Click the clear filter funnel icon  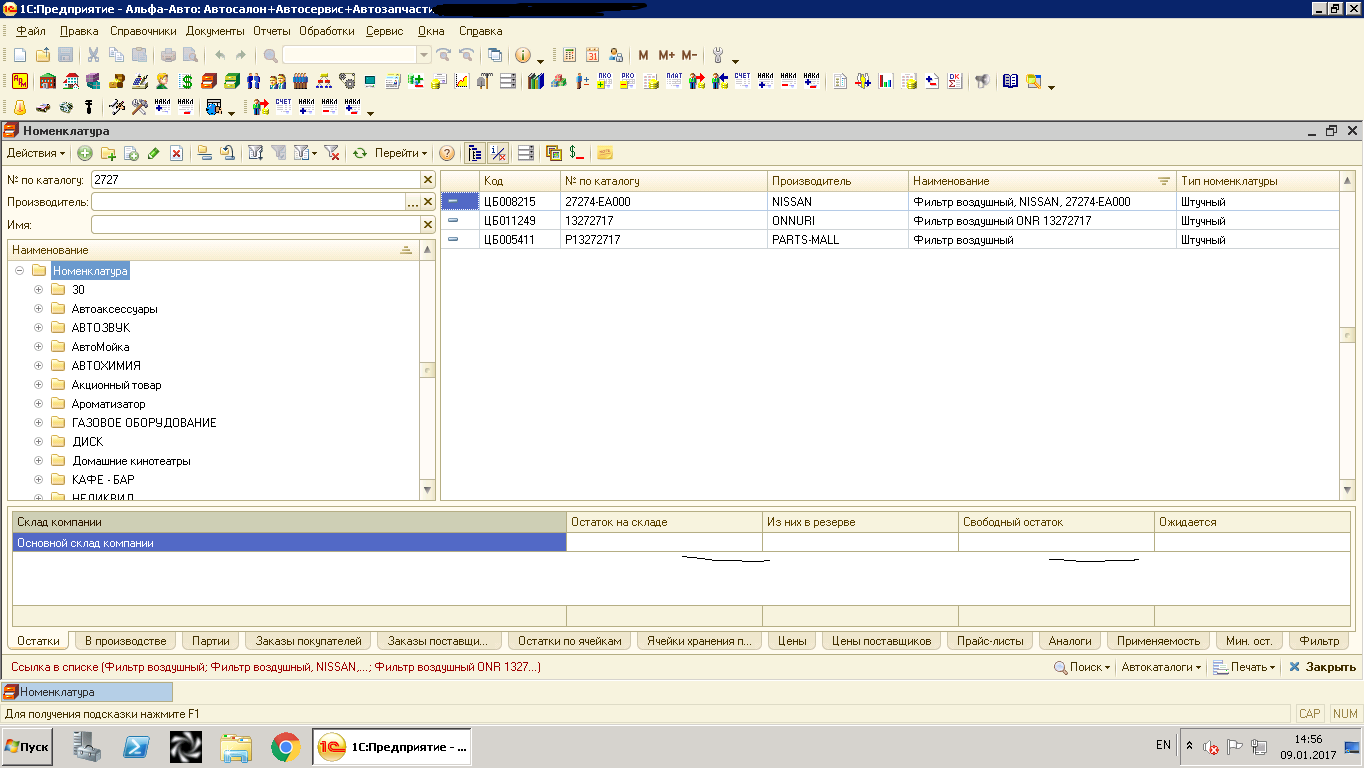332,153
